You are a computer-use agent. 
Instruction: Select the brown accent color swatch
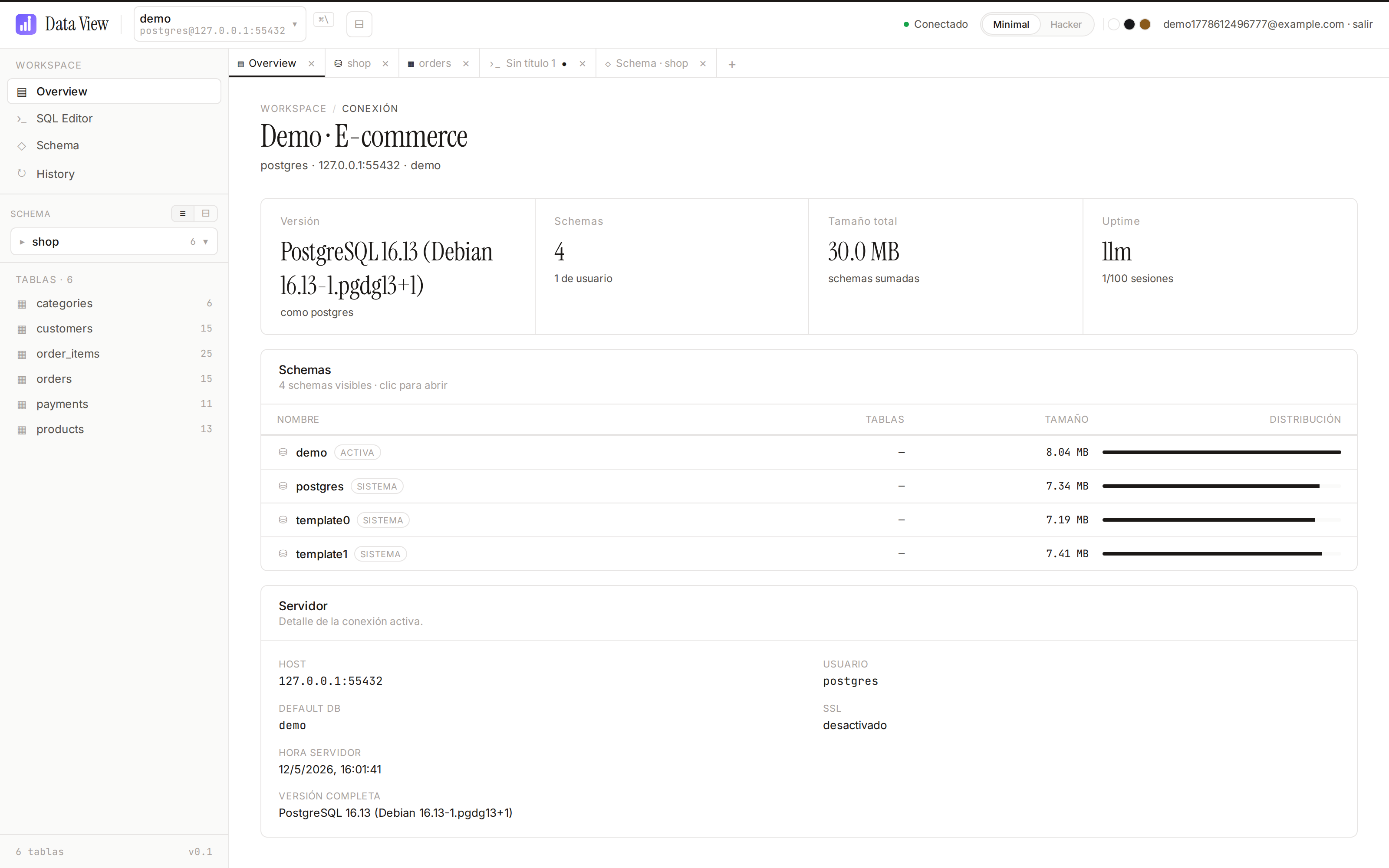coord(1145,24)
